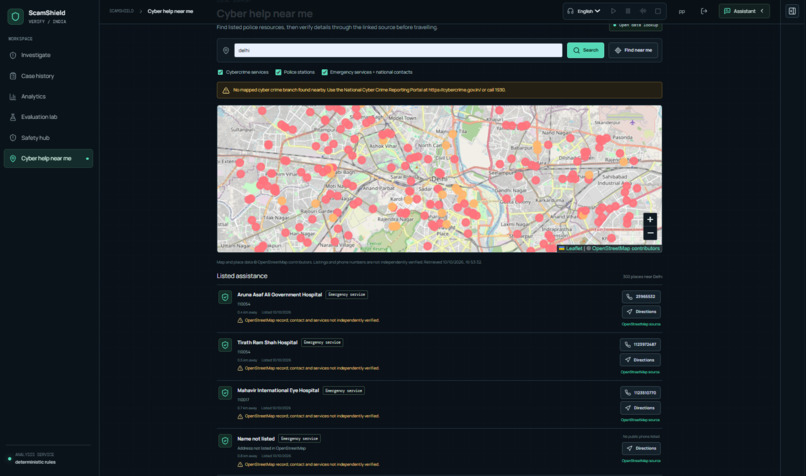Click warning icon under Mahavir Eye Hospital listing
The height and width of the screenshot is (476, 806).
(240, 416)
